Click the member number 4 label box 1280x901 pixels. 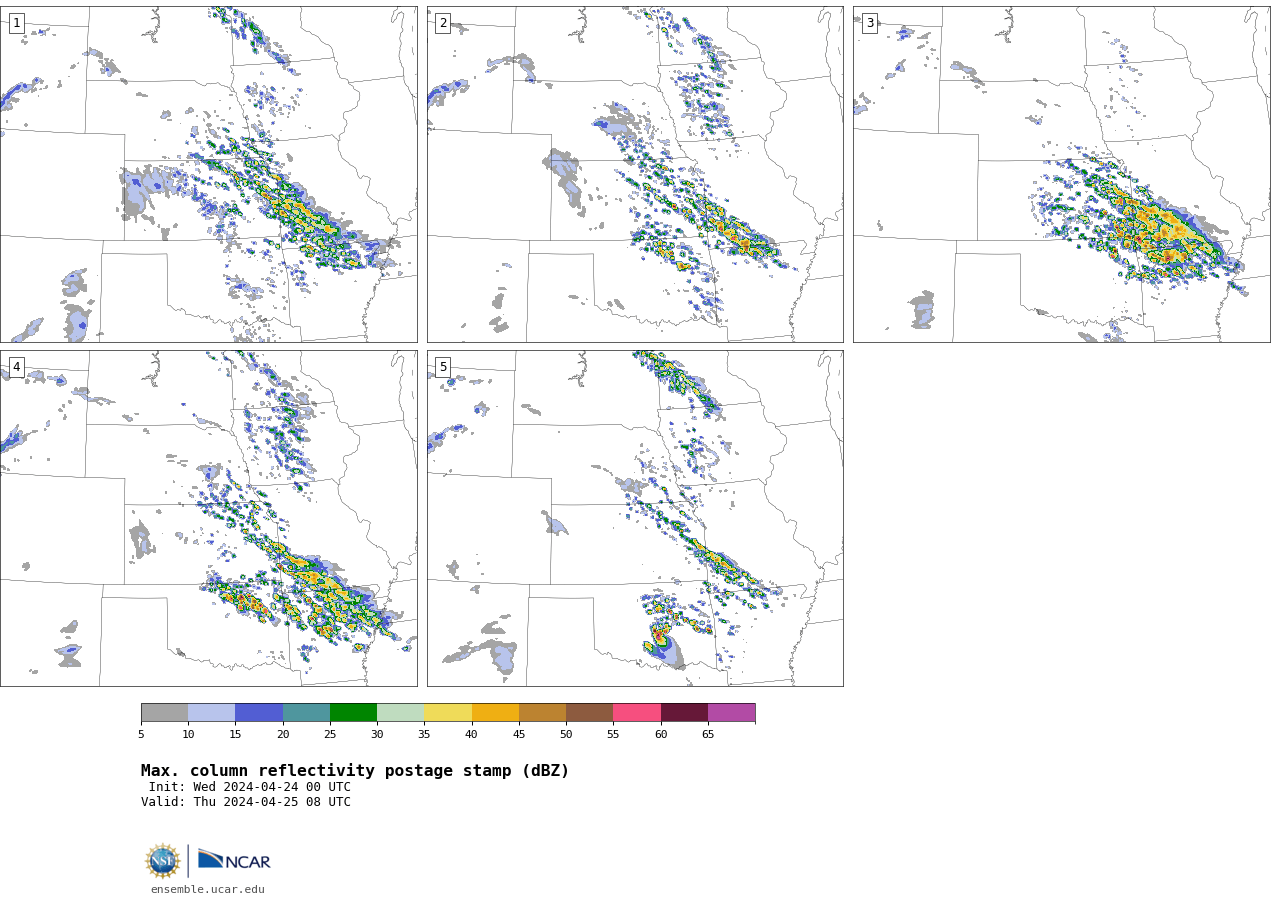point(16,367)
